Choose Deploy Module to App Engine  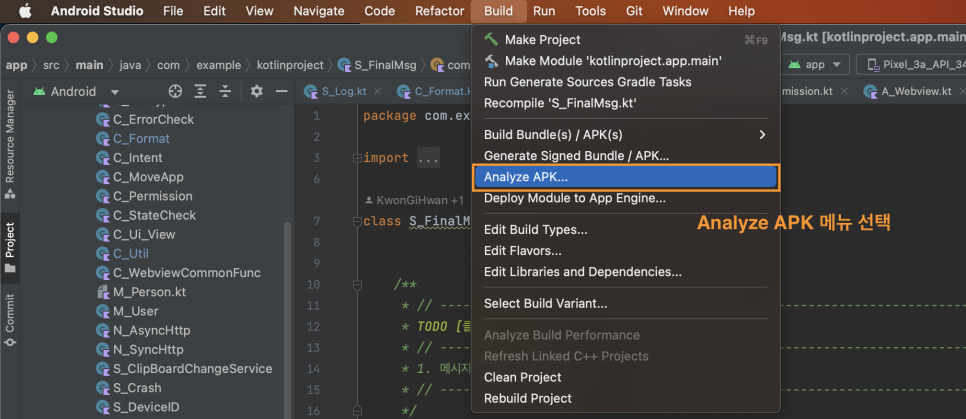pos(626,198)
